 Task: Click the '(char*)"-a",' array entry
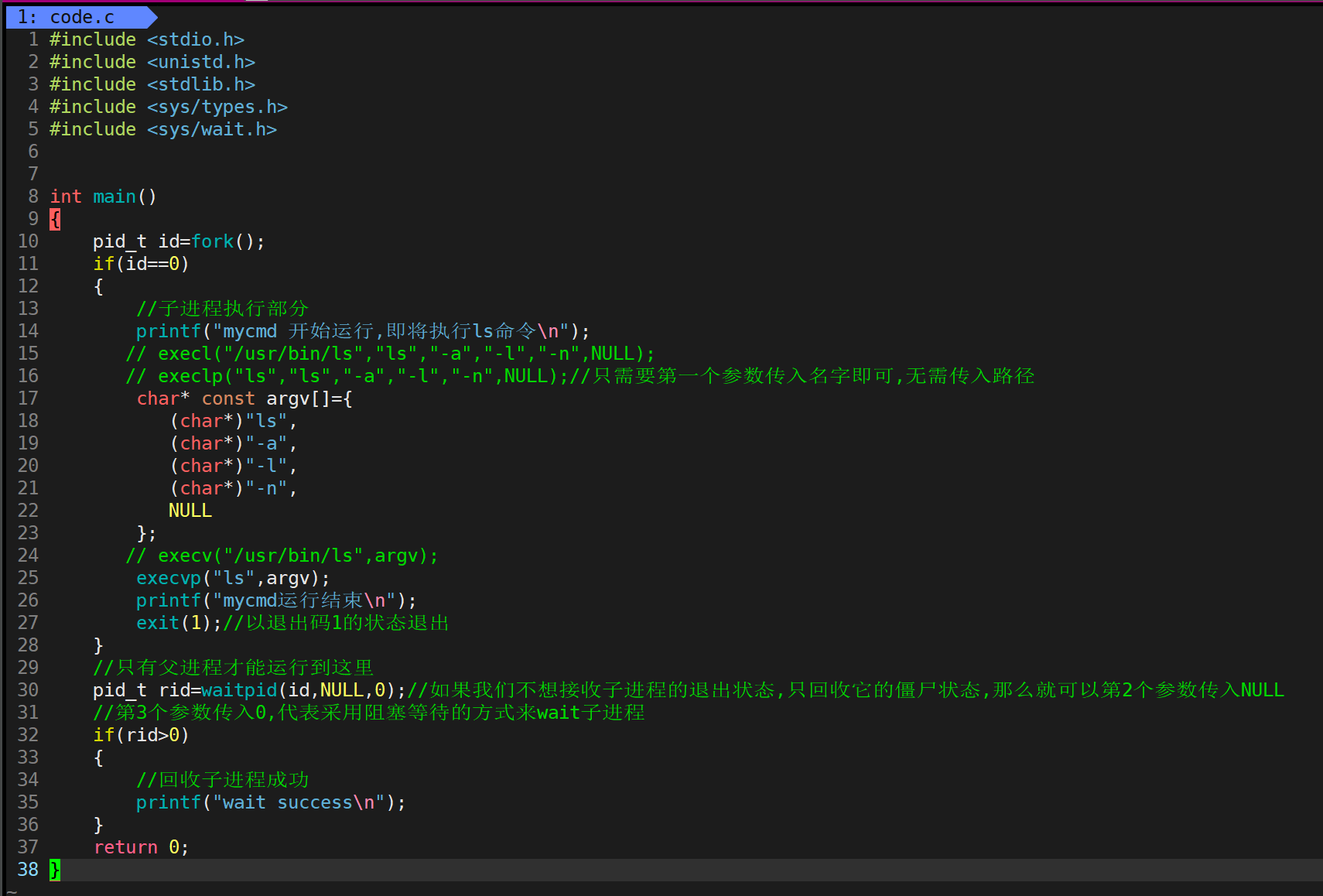pos(233,443)
